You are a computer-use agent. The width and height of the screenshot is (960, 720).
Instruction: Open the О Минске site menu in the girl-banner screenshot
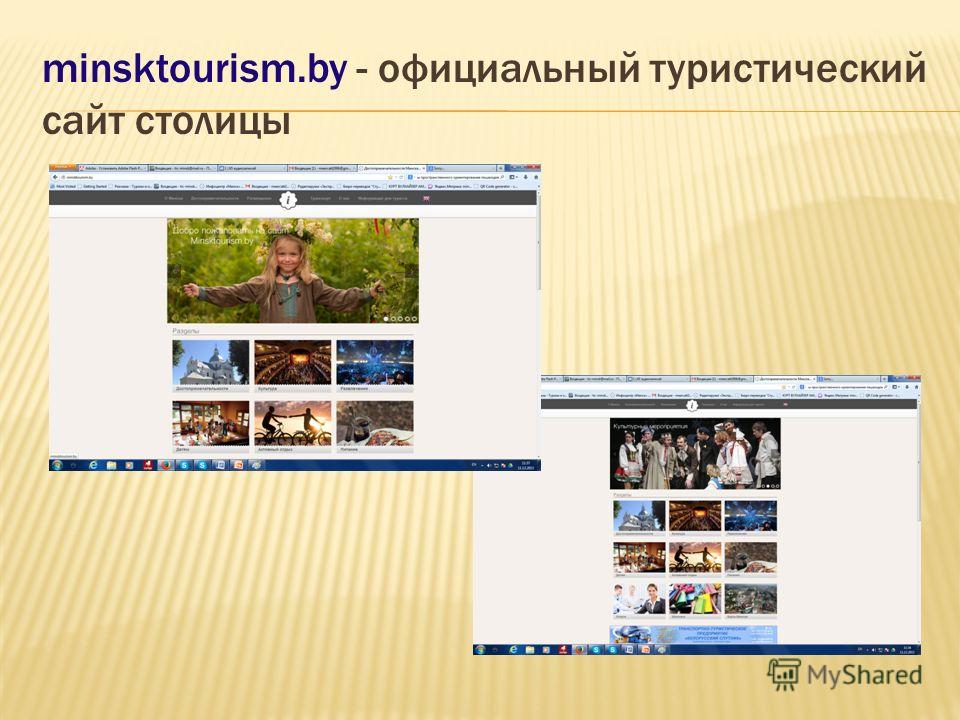pyautogui.click(x=173, y=198)
